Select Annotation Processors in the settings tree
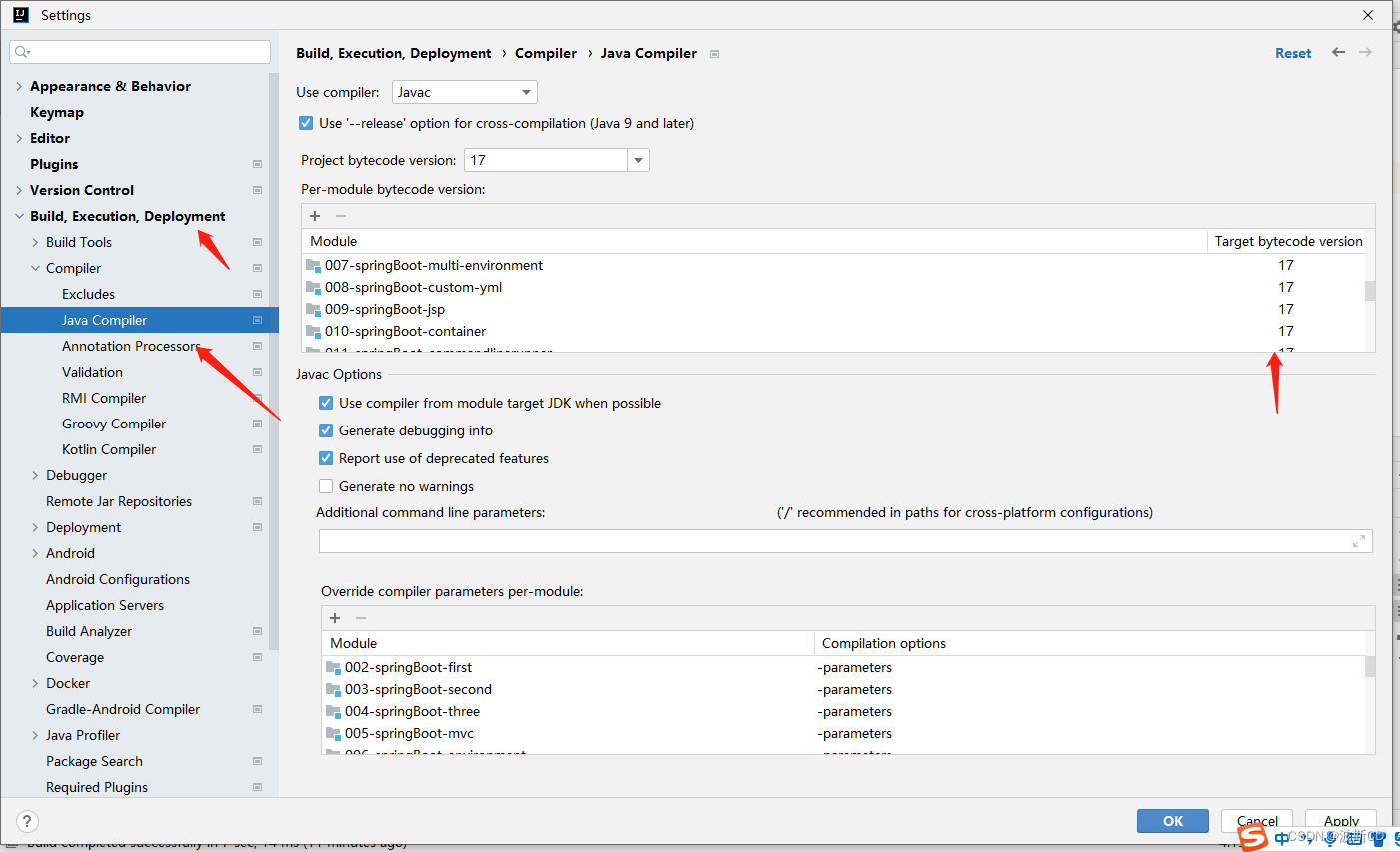Viewport: 1400px width, 852px height. point(131,347)
